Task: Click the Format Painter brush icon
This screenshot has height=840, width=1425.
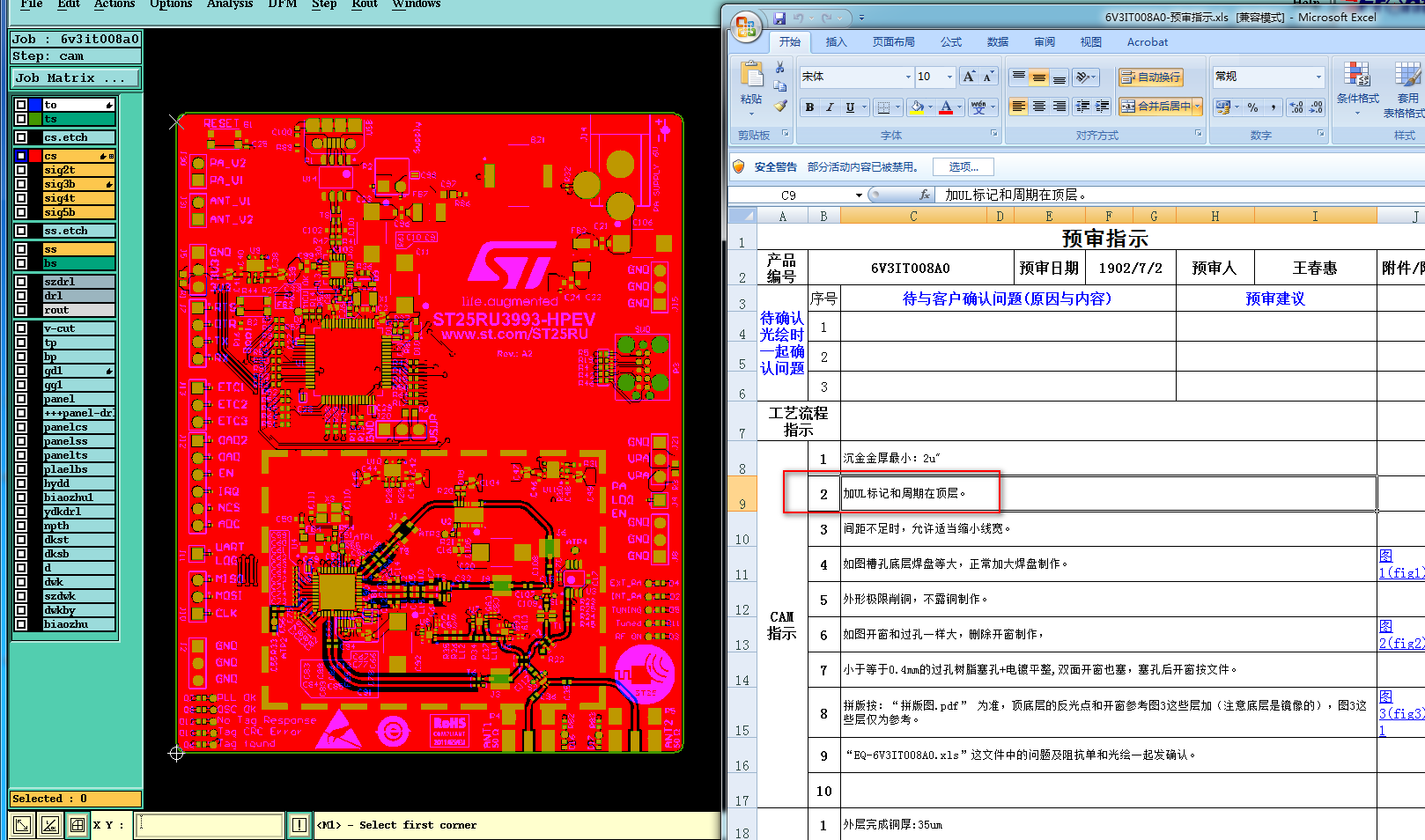Action: (x=779, y=106)
